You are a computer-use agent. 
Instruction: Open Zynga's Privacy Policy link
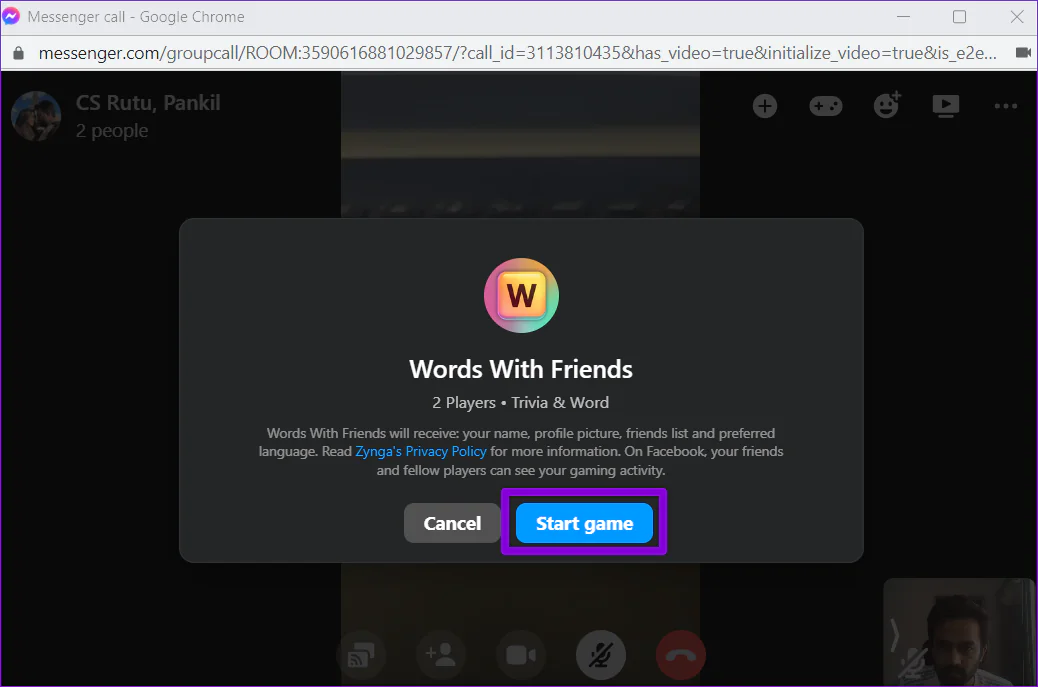pos(420,451)
